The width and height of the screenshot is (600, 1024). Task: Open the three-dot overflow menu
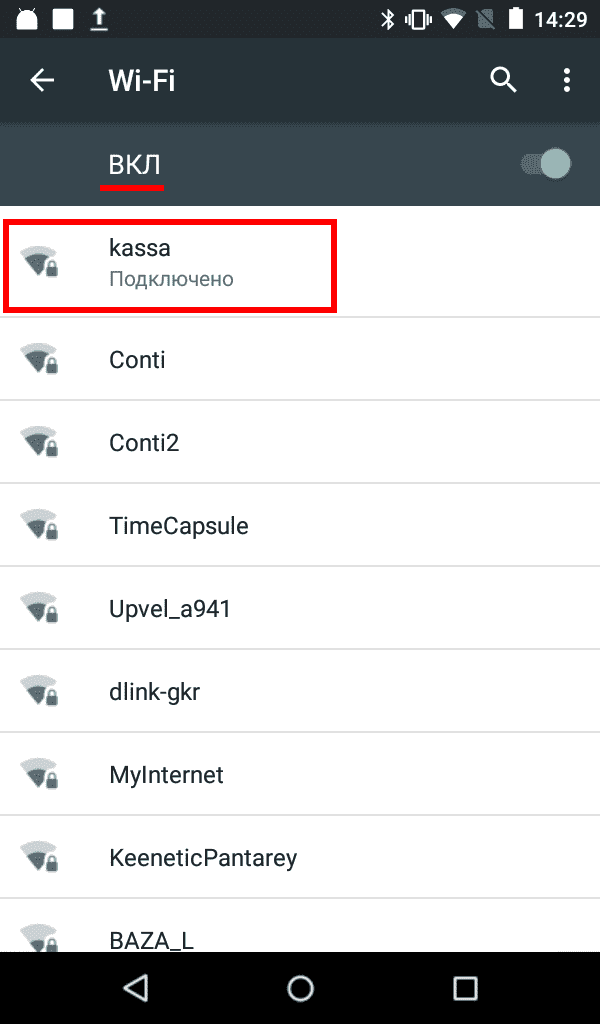point(566,80)
